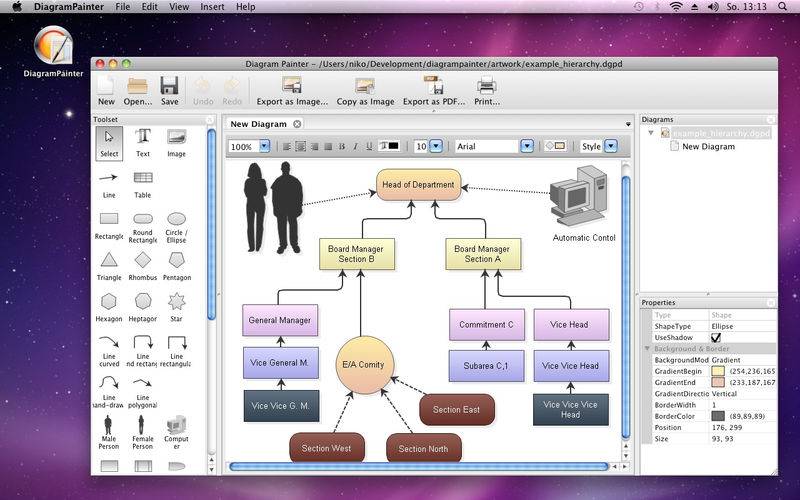Screen dimensions: 800x500
Task: Select the E/A Comity ellipse on canvas
Action: 364,364
